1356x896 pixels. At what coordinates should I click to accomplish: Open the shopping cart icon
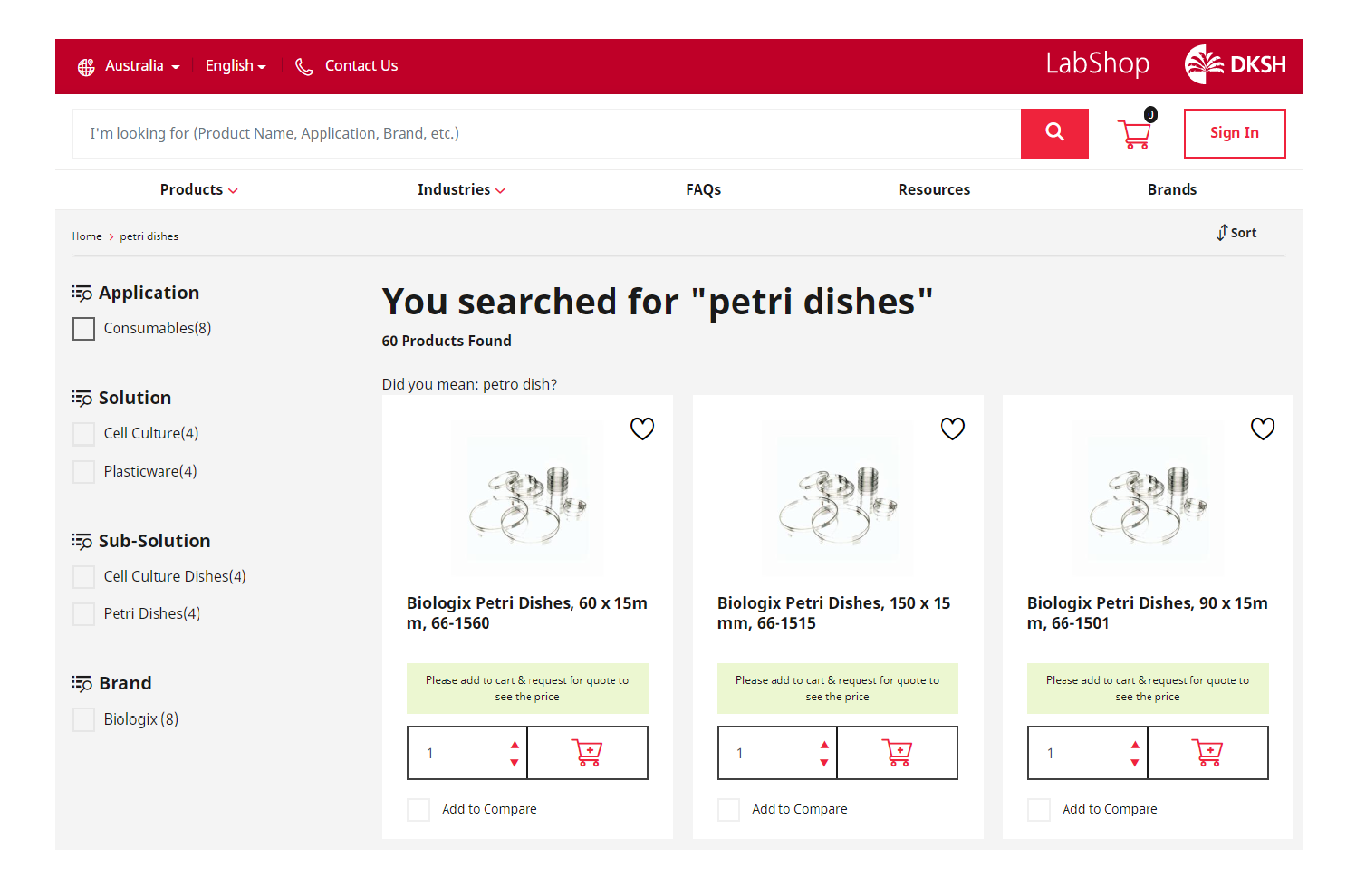(x=1134, y=134)
